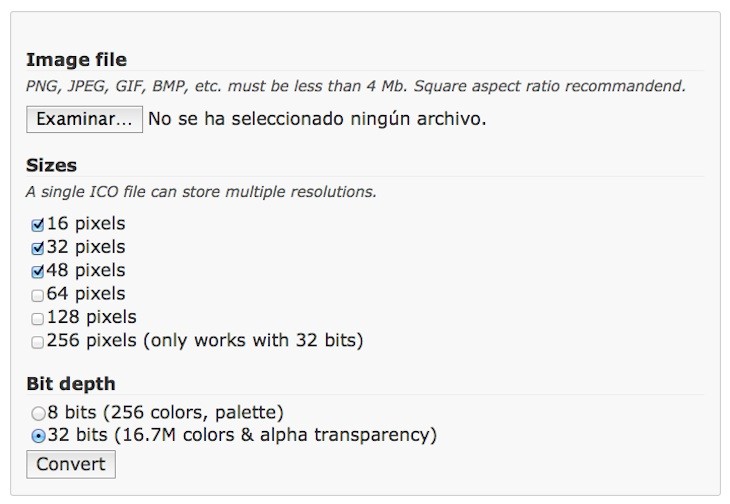Click the Examinar file browse button
This screenshot has height=504, width=730.
84,120
